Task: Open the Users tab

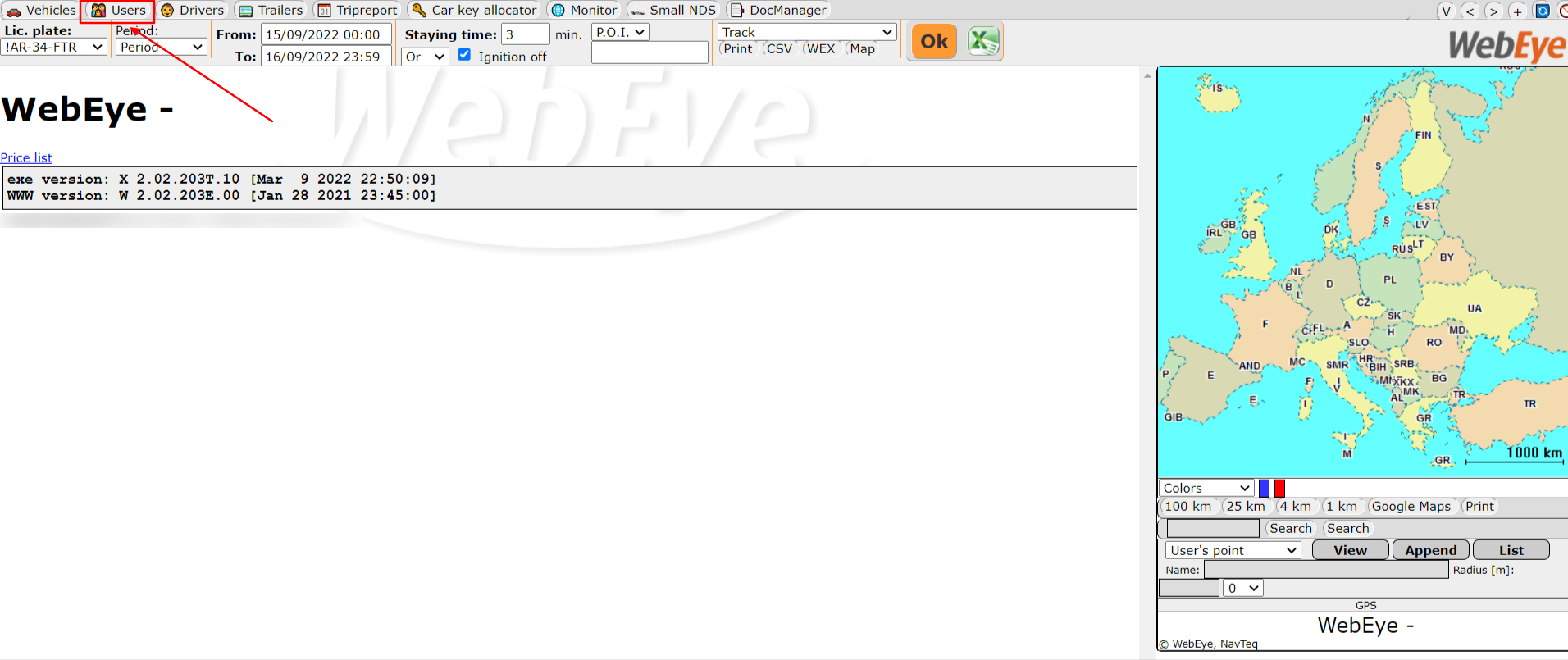Action: pyautogui.click(x=119, y=10)
